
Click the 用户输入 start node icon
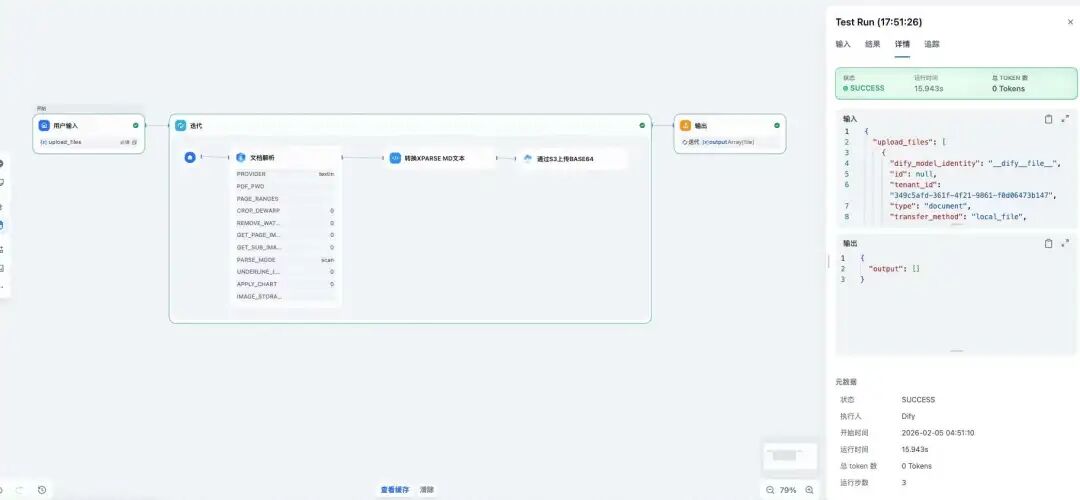tap(44, 126)
